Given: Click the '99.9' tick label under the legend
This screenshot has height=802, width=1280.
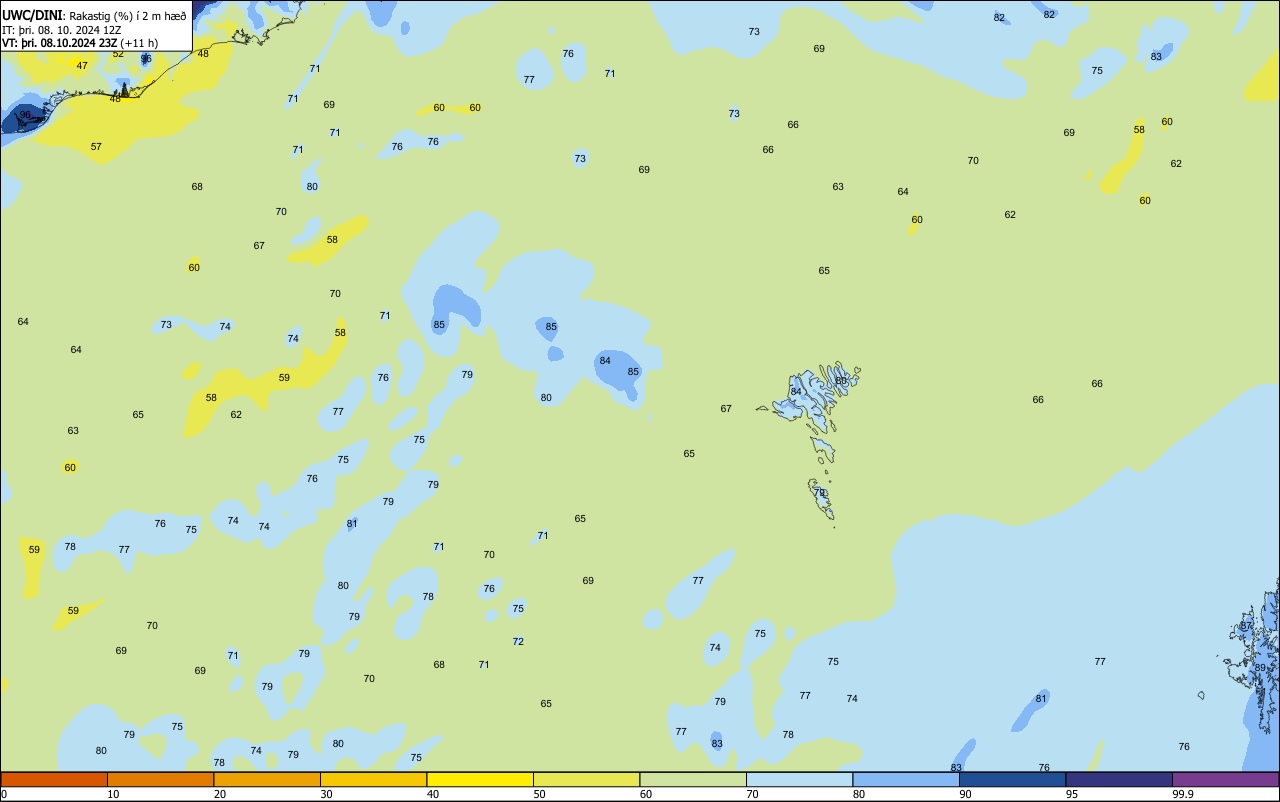Looking at the screenshot, I should pyautogui.click(x=1183, y=794).
